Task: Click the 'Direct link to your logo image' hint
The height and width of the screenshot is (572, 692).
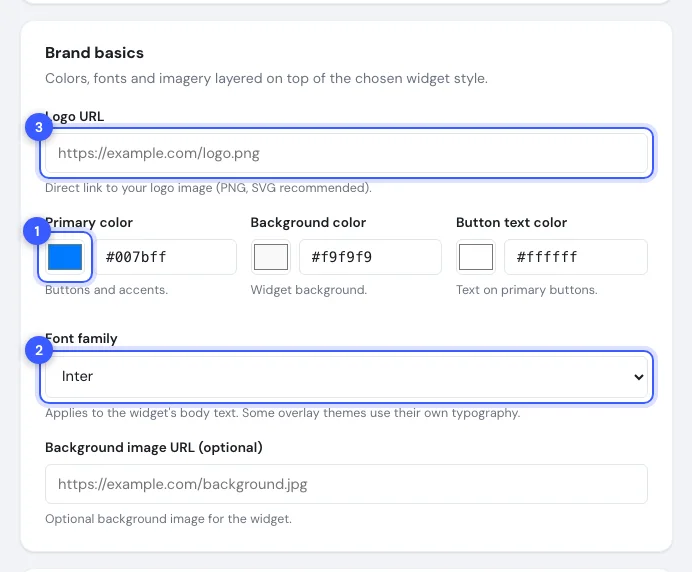Action: point(208,188)
